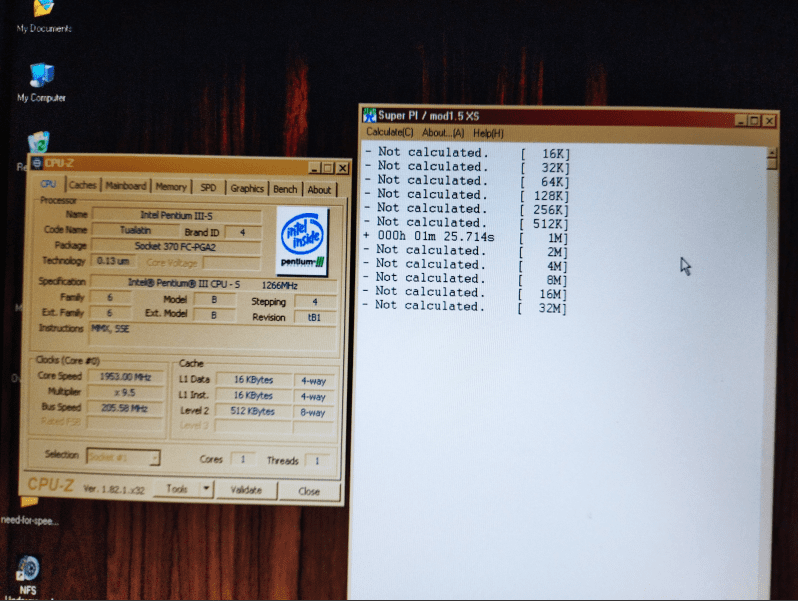Click the Level 2 cache 512 KBytes value
This screenshot has height=601, width=798.
tap(253, 411)
